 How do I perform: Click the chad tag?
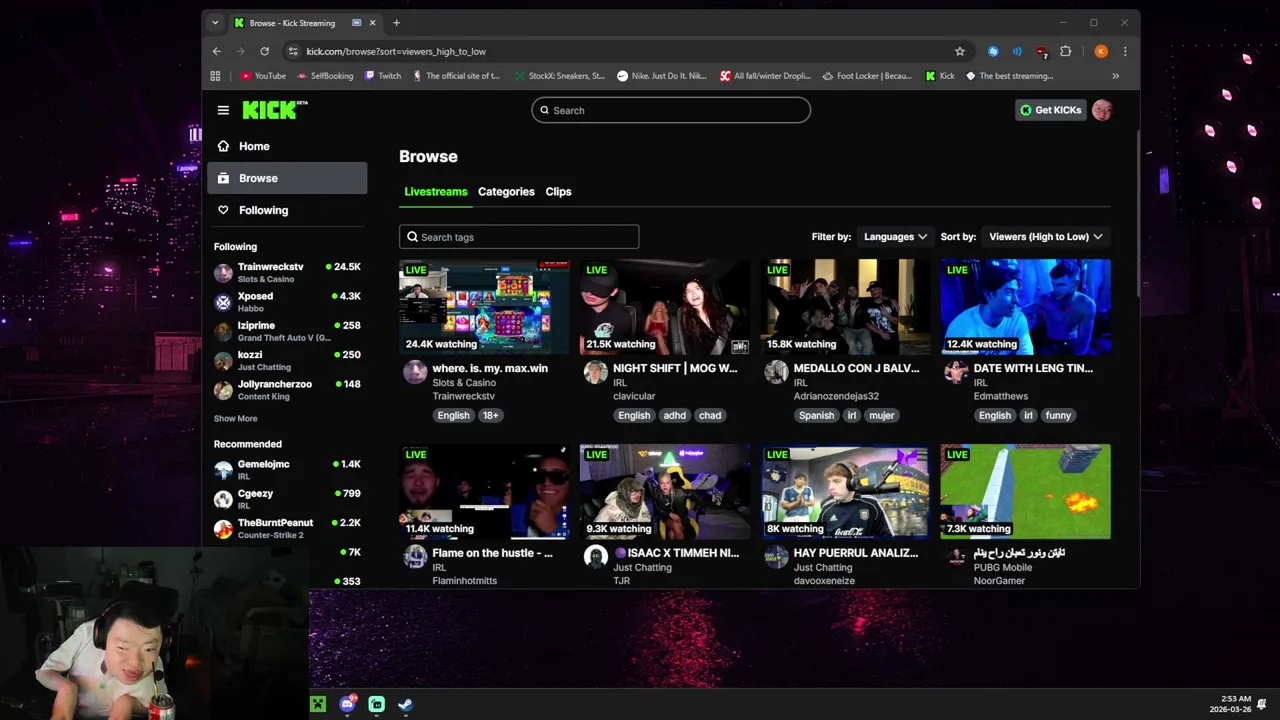[x=710, y=415]
